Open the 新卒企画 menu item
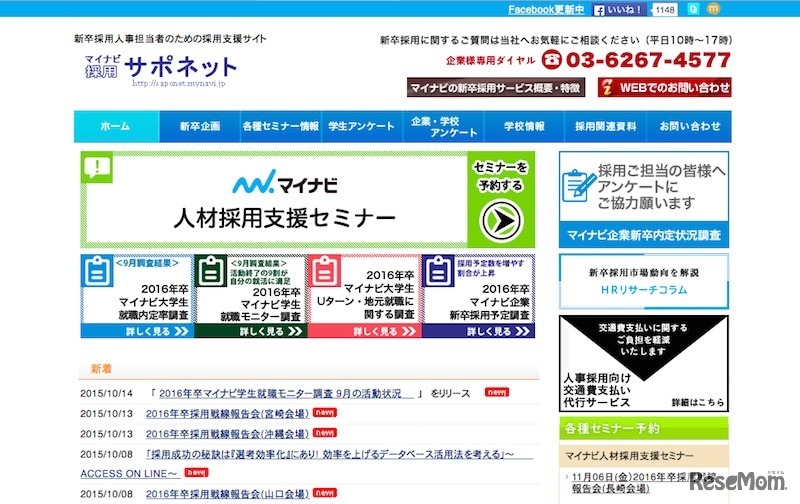 tap(199, 127)
